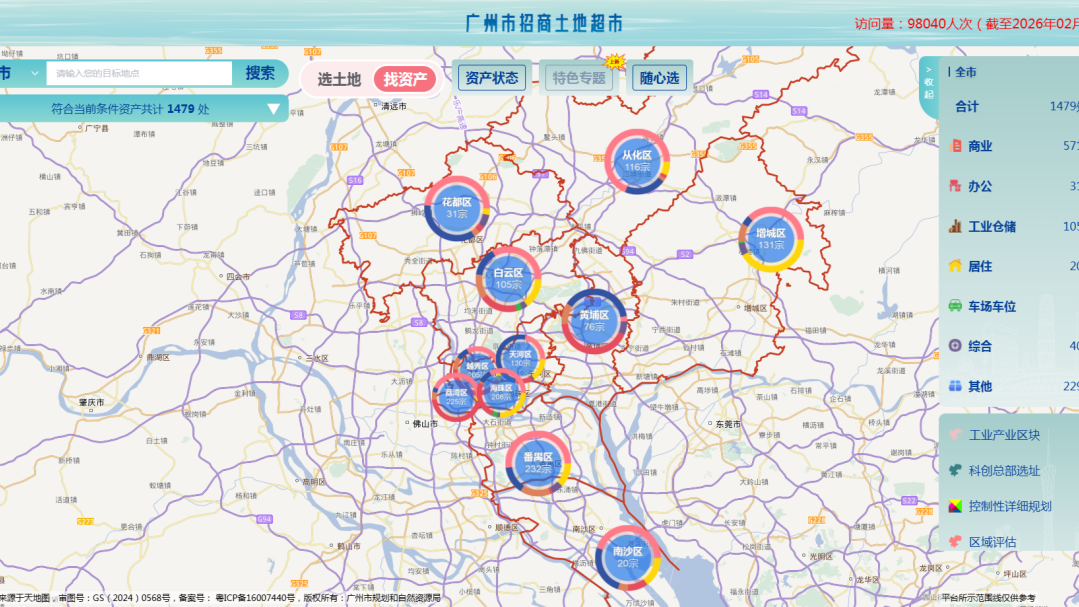Select the 办公 office category icon
Image resolution: width=1079 pixels, height=607 pixels.
[955, 186]
